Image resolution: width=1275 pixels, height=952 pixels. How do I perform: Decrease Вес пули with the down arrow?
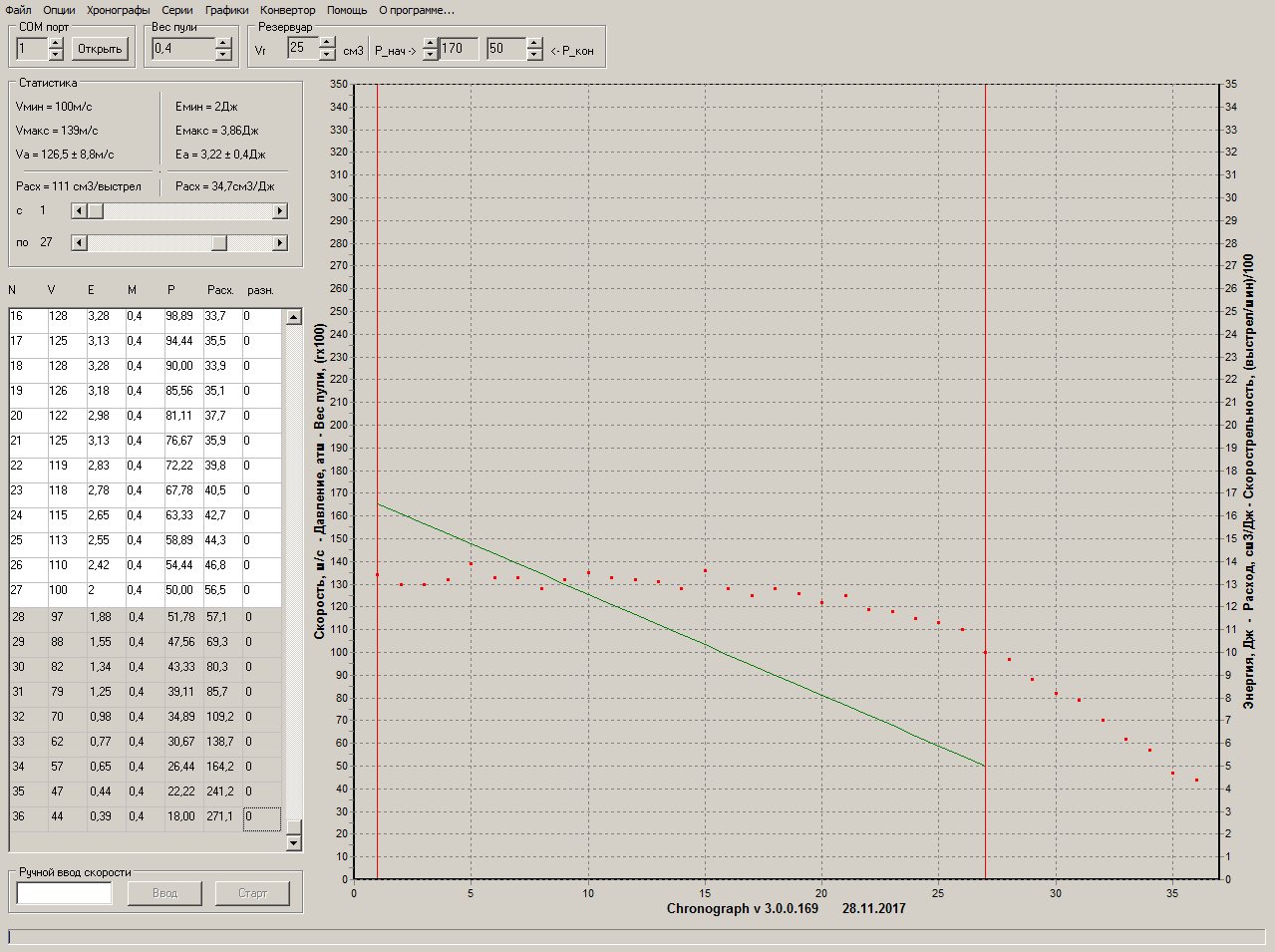[x=223, y=54]
